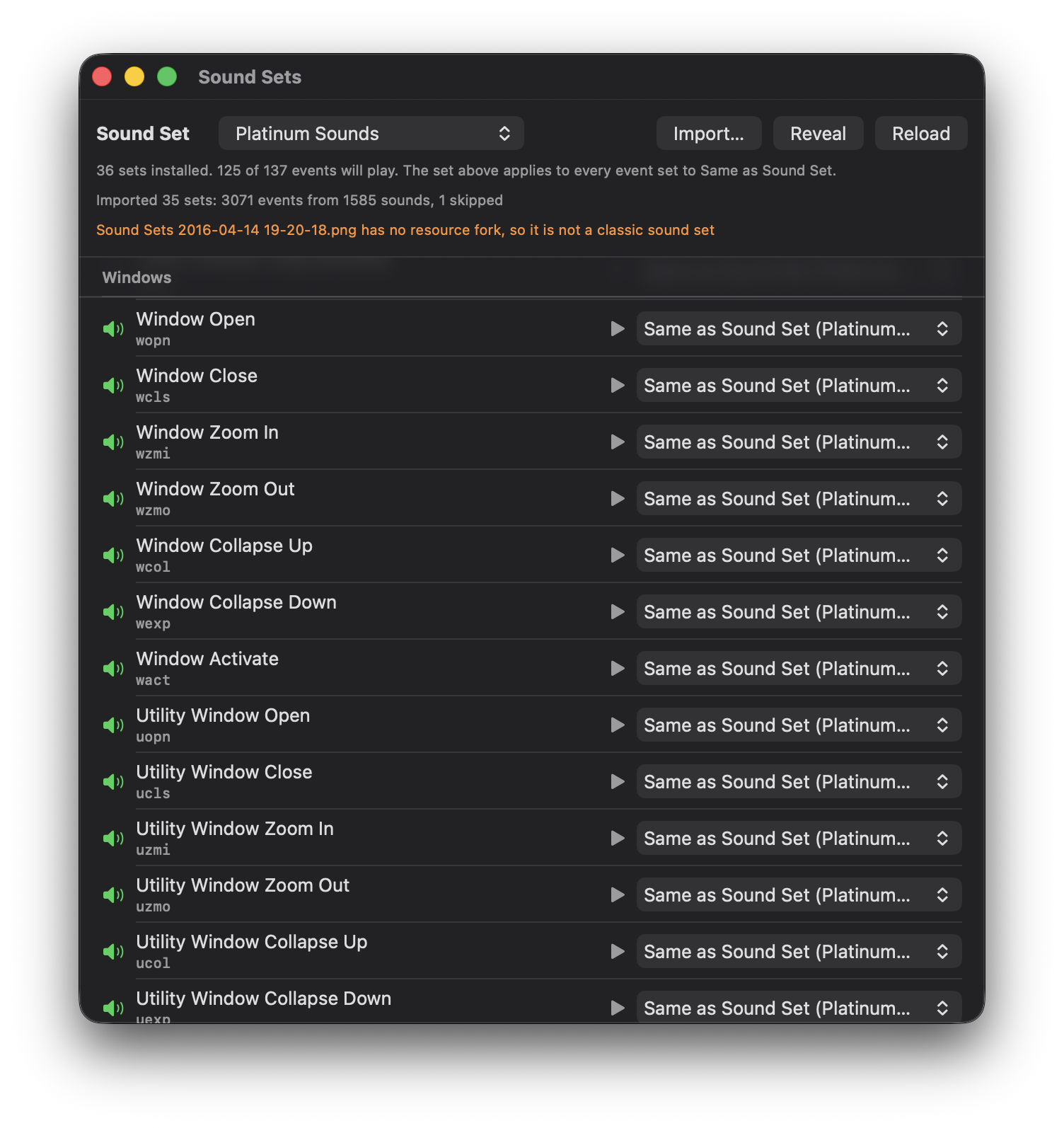Screen dimensions: 1064x1128
Task: Mute the Utility Window Open speaker icon
Action: (x=113, y=725)
